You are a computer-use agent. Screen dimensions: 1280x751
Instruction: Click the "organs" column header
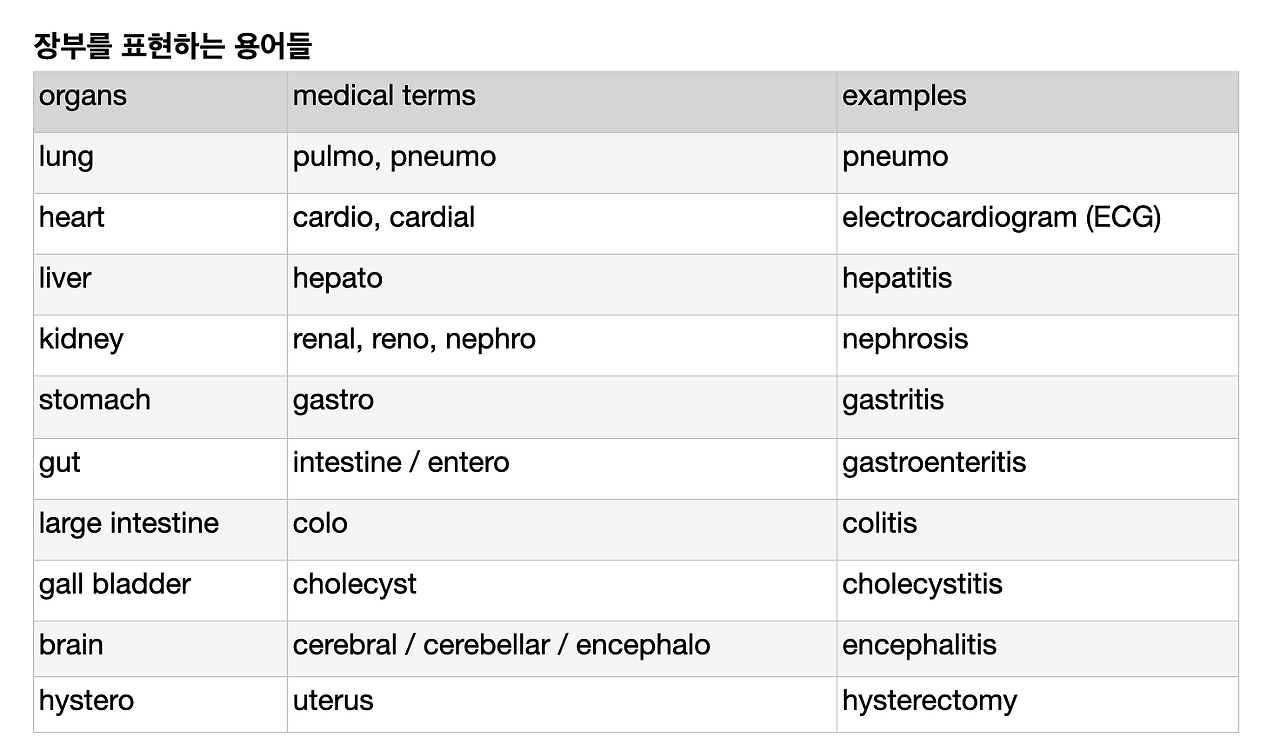(83, 96)
